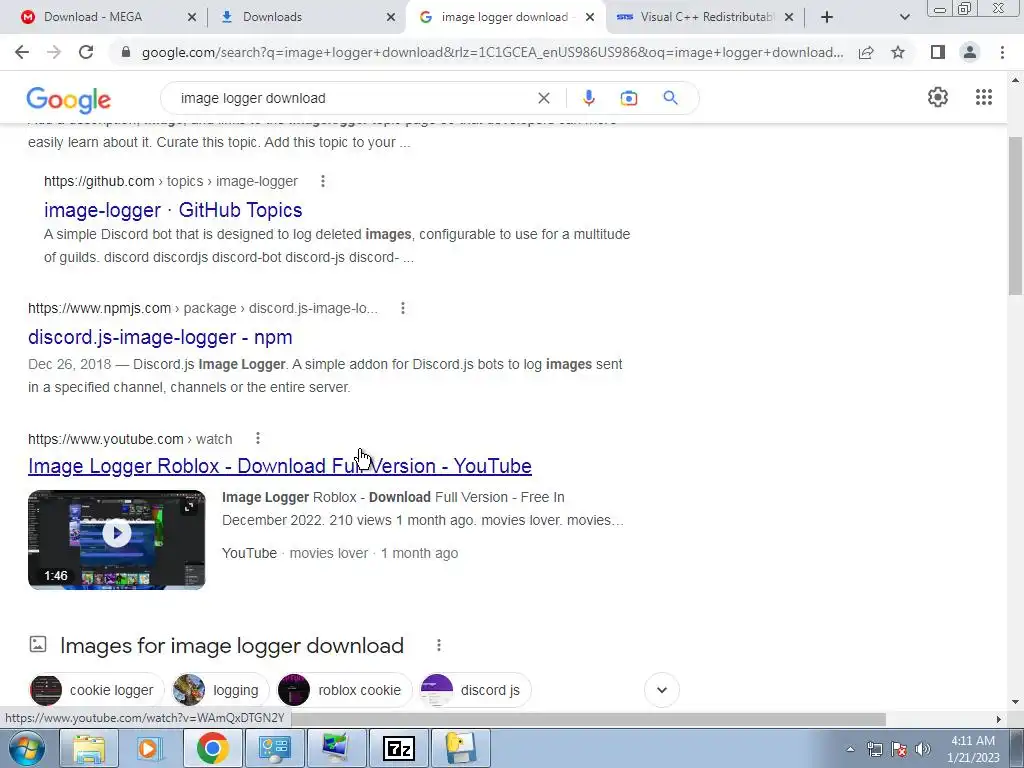Screen dimensions: 1024x768
Task: Open site security lock info
Action: 126,52
